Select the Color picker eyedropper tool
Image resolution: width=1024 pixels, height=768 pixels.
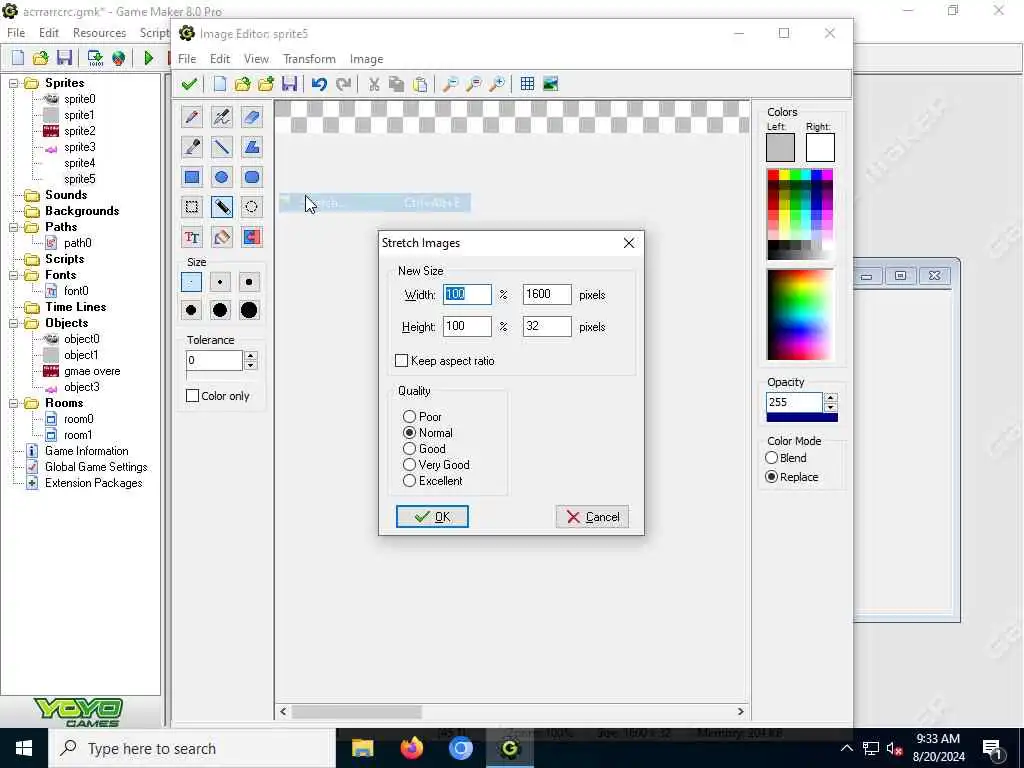click(x=192, y=147)
